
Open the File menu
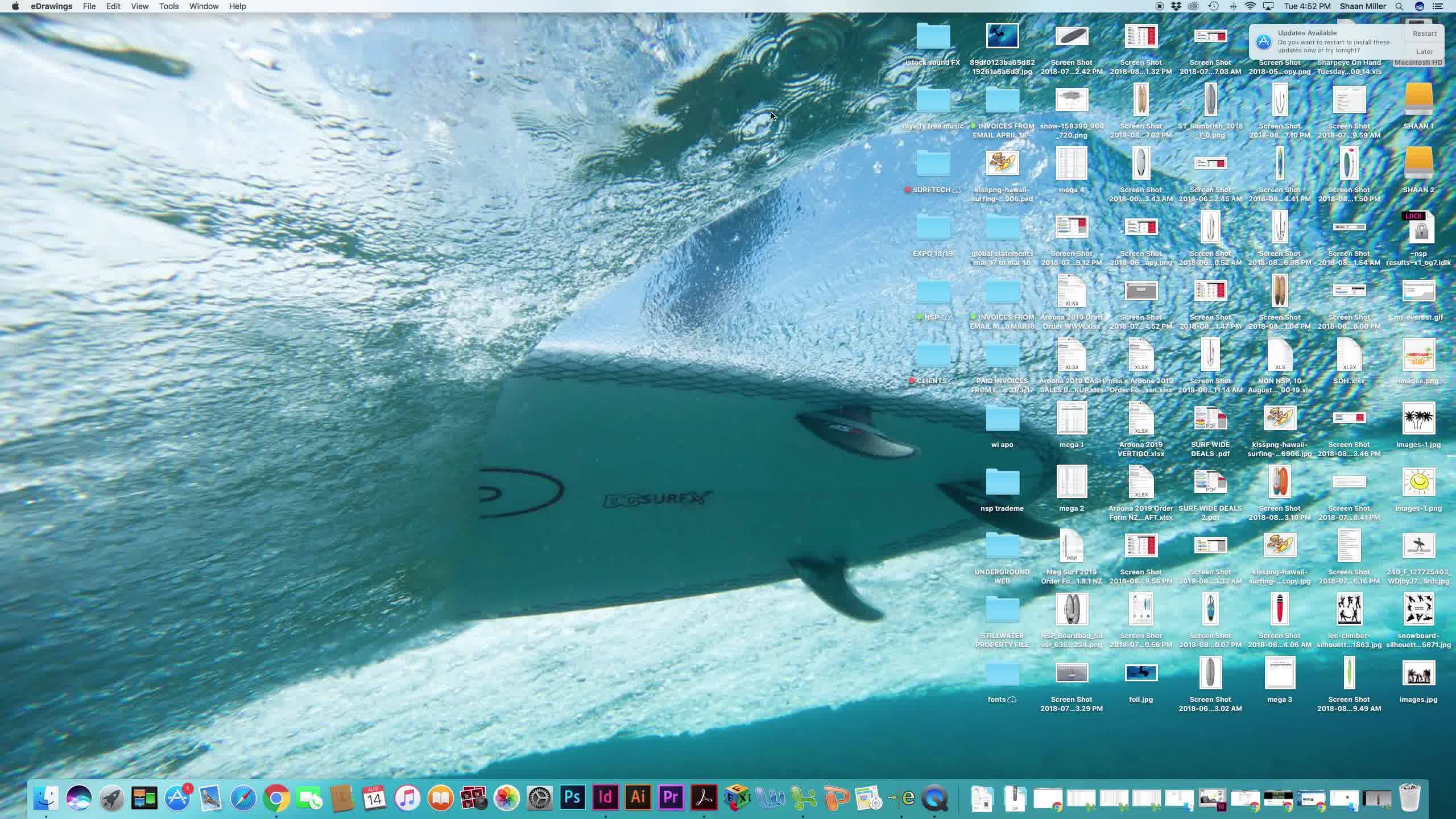click(x=89, y=6)
